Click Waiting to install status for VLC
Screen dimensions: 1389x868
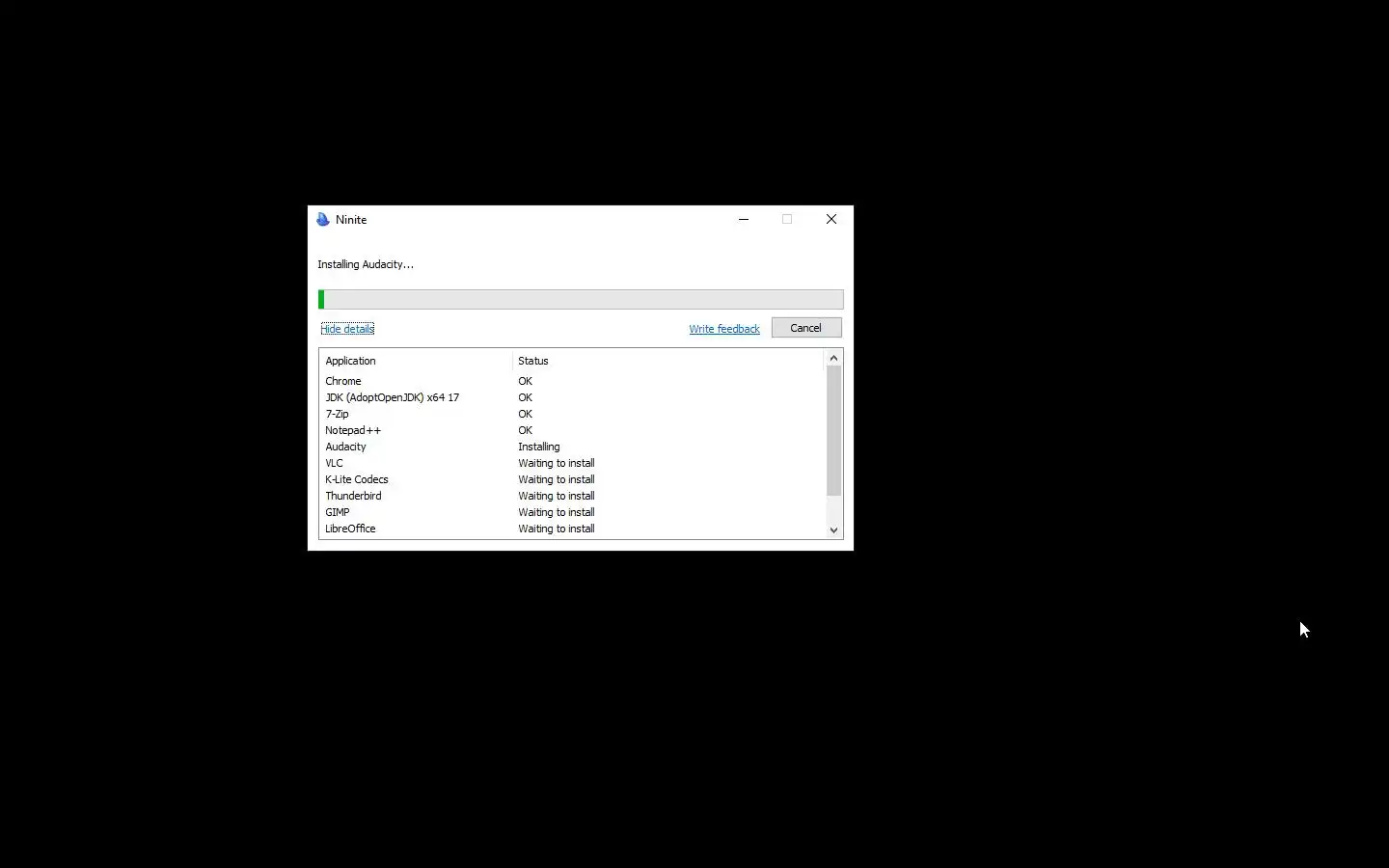(x=557, y=463)
